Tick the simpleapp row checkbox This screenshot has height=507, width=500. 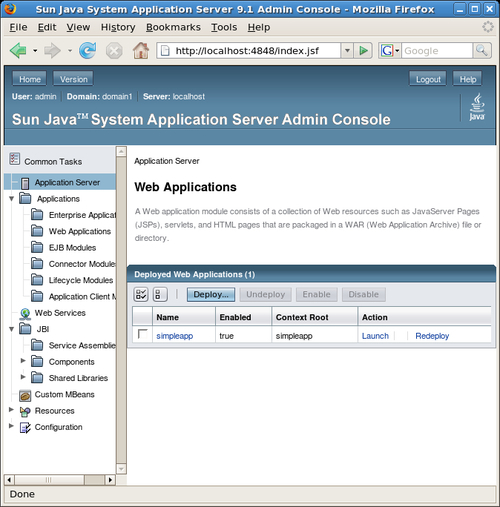coord(142,334)
